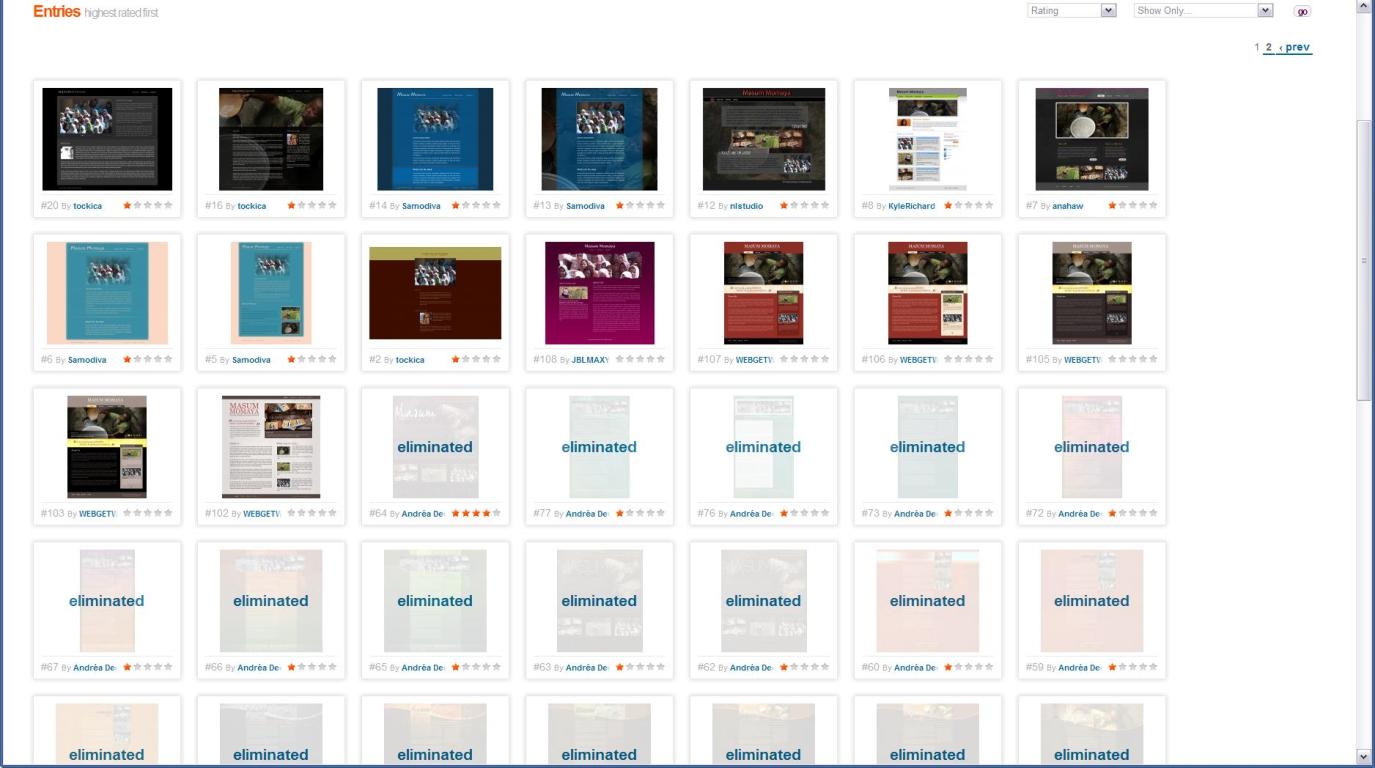Click the current page 2 link
The image size is (1375, 768).
(x=1269, y=47)
